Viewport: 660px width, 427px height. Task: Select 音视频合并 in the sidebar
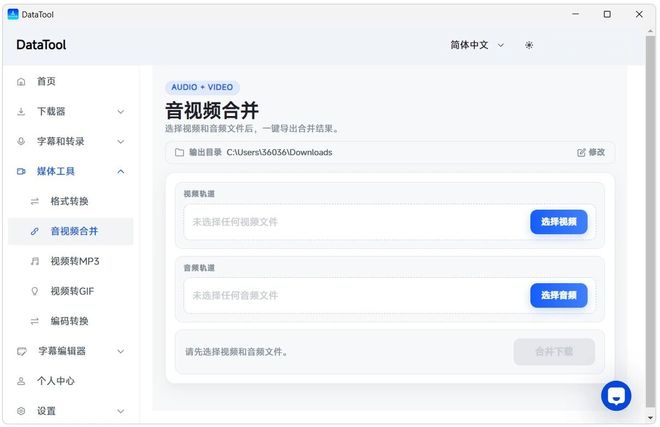[71, 231]
